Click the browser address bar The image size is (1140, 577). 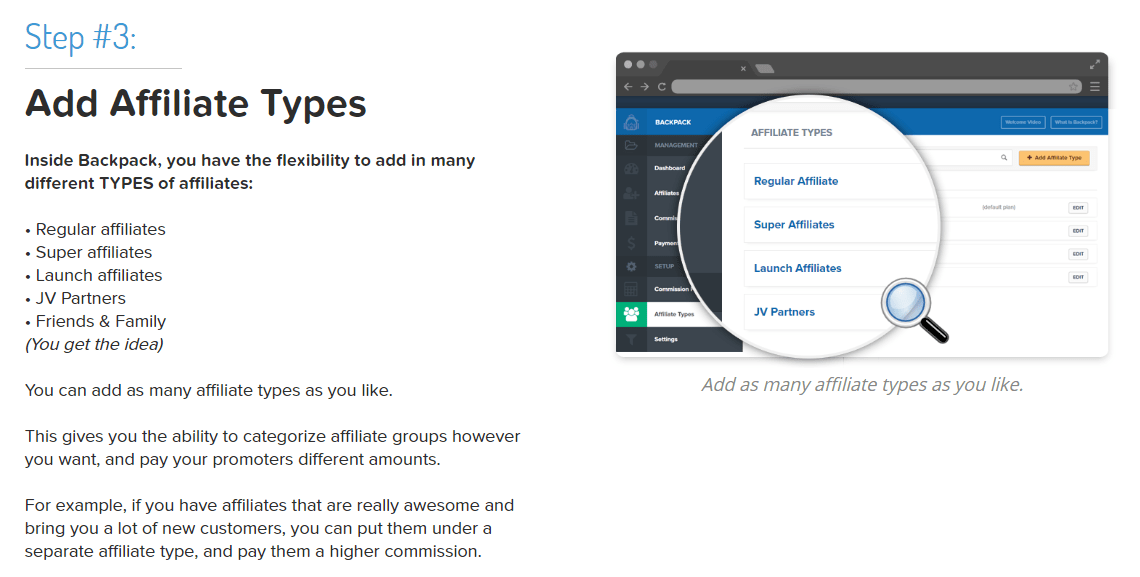(877, 86)
